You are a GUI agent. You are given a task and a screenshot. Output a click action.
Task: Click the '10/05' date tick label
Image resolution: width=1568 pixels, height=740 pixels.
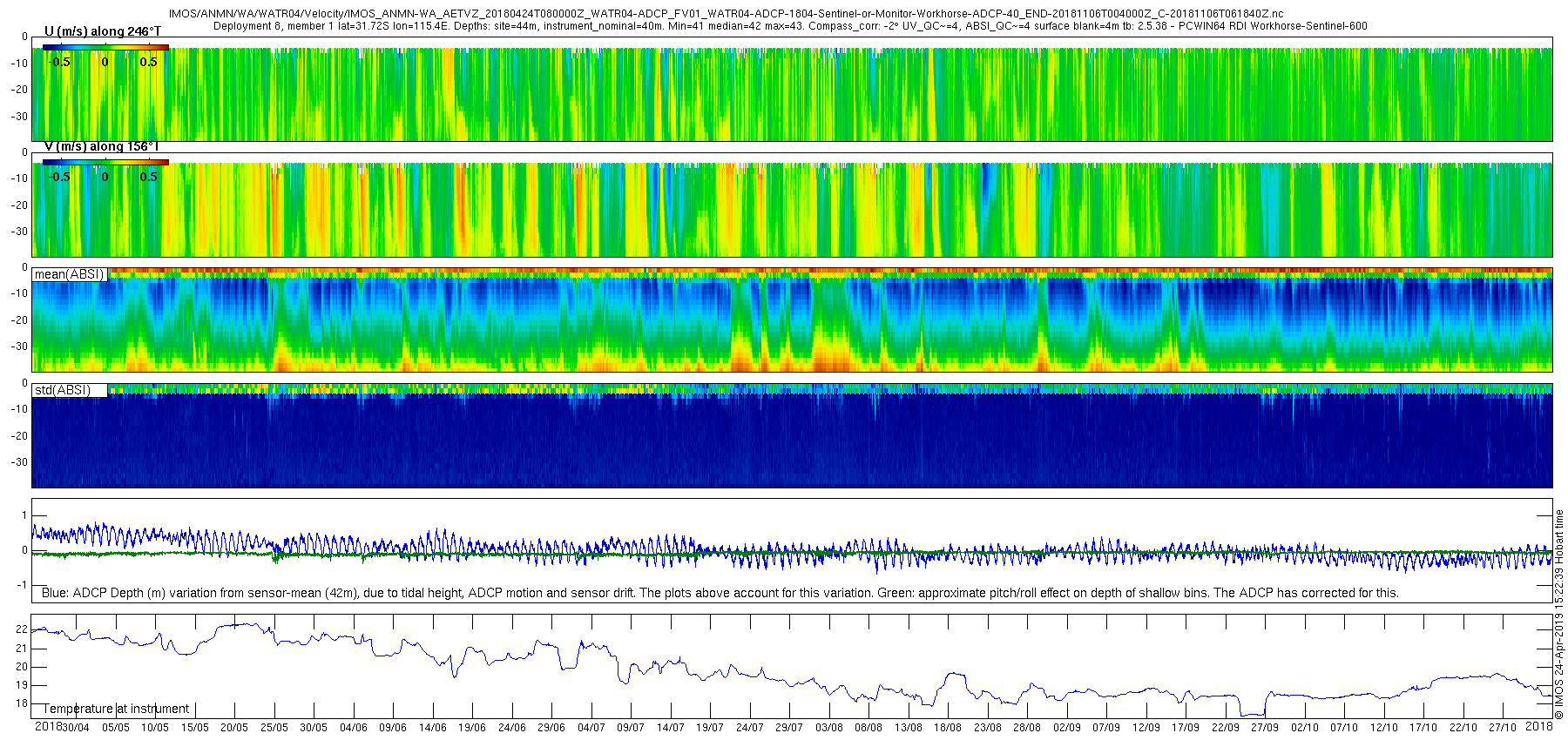click(155, 728)
